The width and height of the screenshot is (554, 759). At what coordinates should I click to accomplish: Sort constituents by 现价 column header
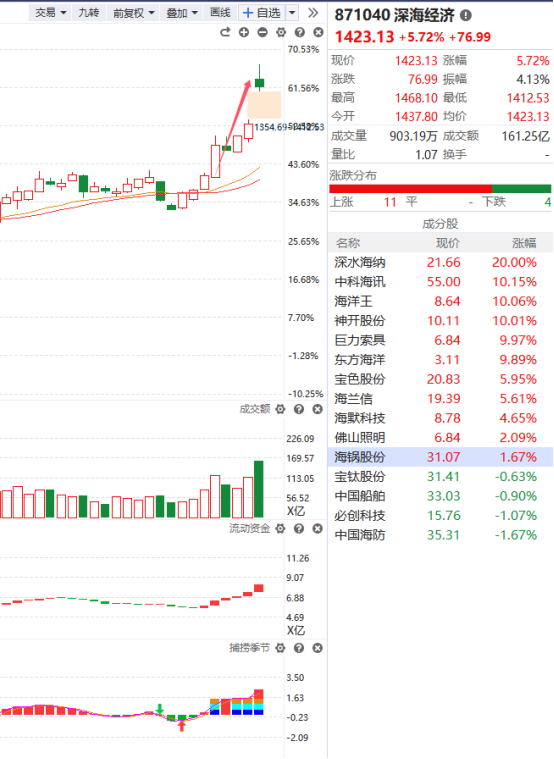(x=448, y=243)
